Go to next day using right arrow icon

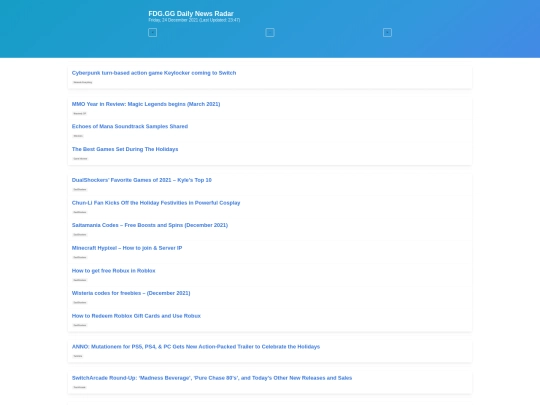(x=387, y=33)
